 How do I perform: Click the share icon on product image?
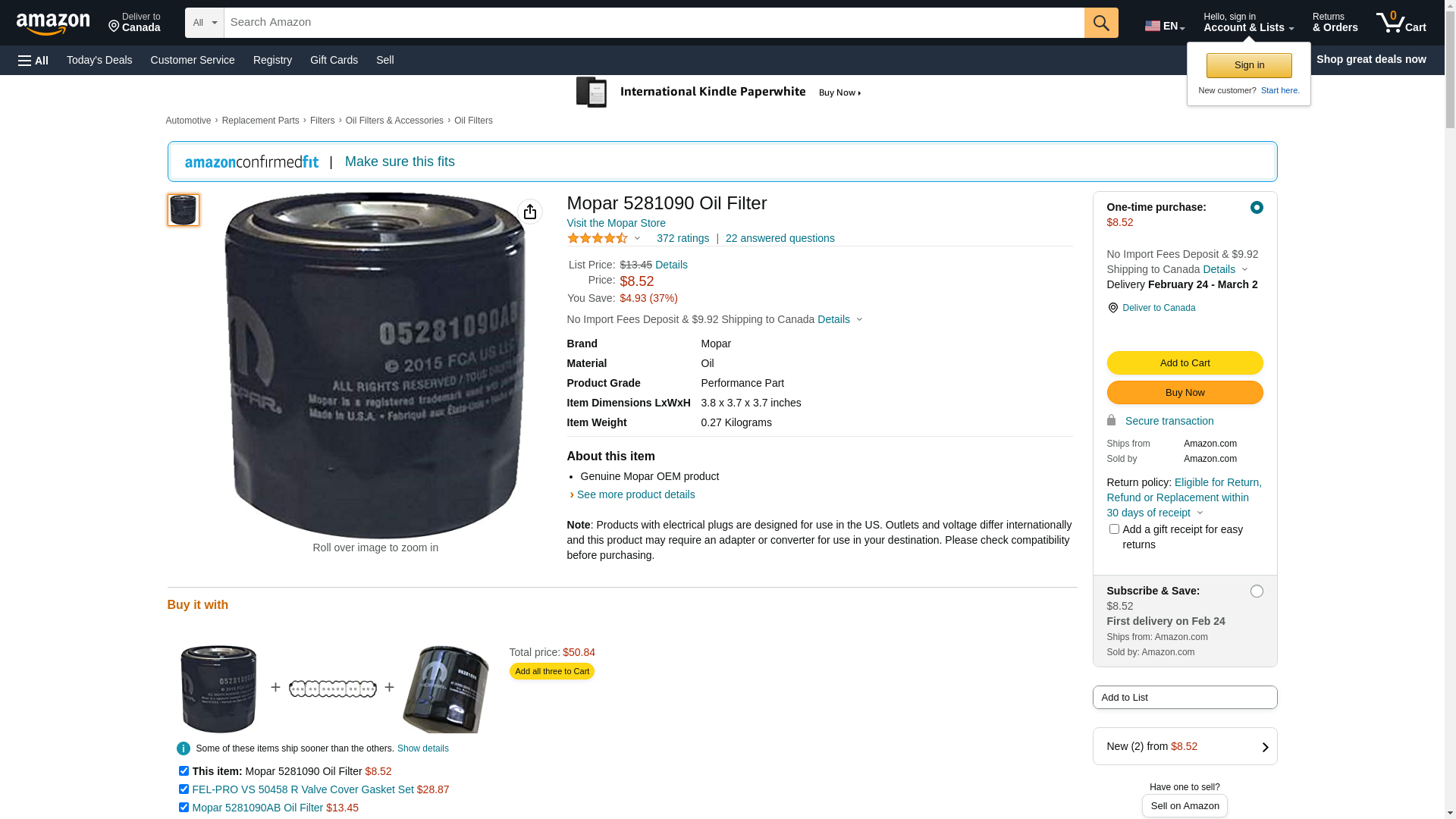pyautogui.click(x=530, y=212)
